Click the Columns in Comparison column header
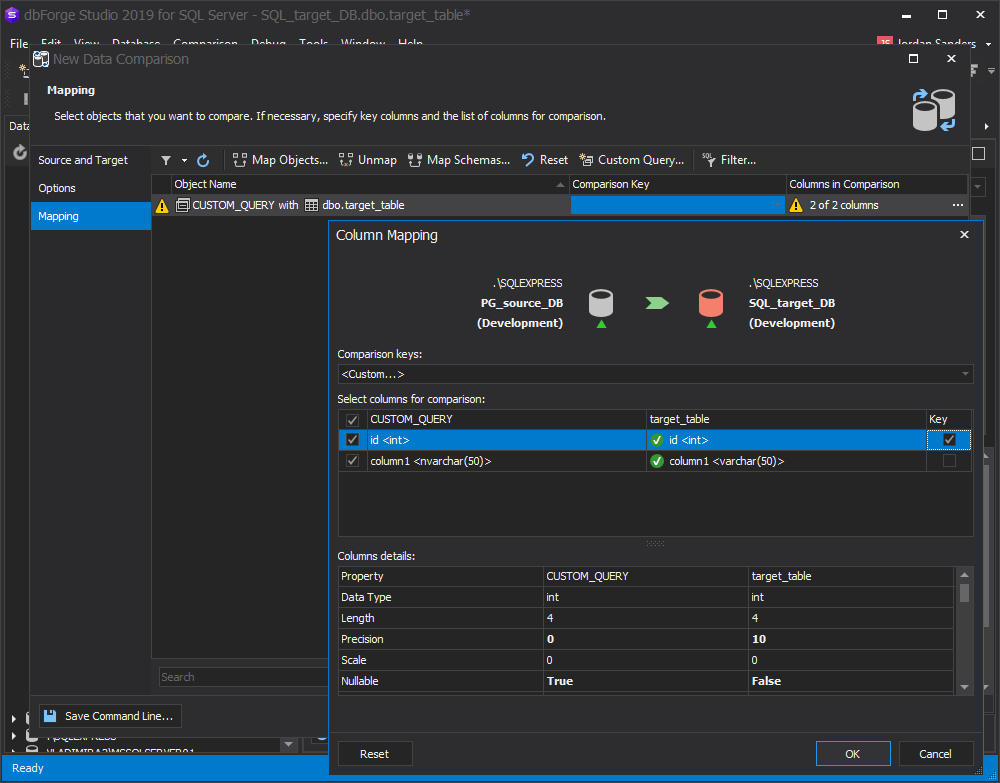 (876, 184)
